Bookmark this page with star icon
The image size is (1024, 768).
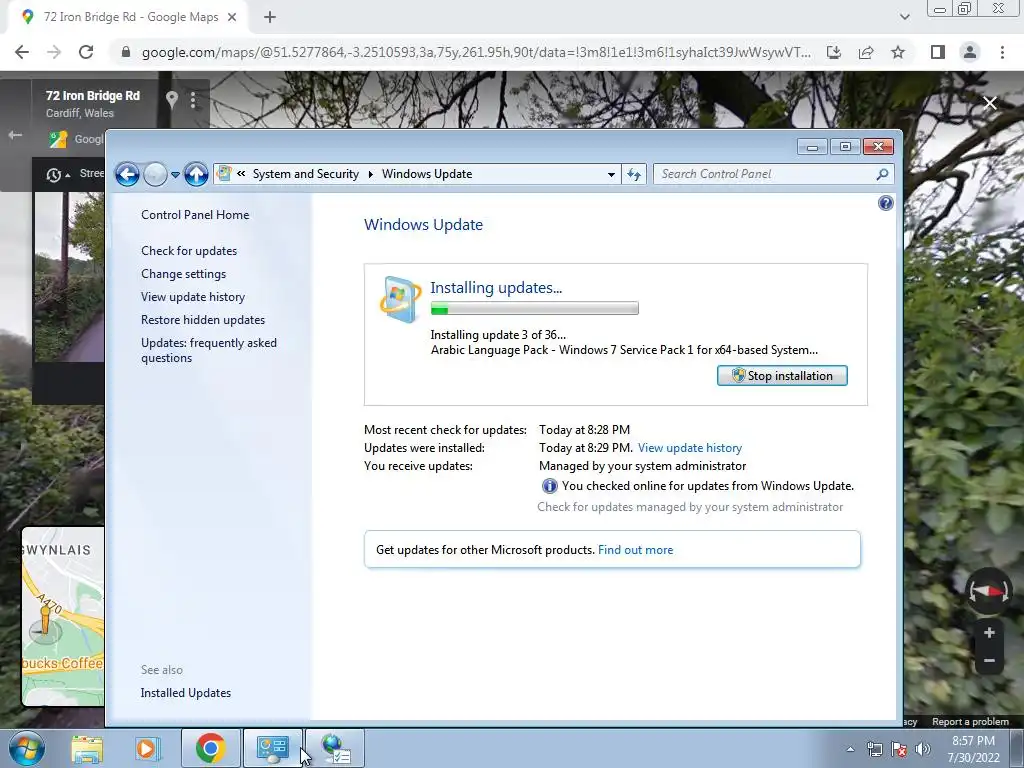(898, 52)
